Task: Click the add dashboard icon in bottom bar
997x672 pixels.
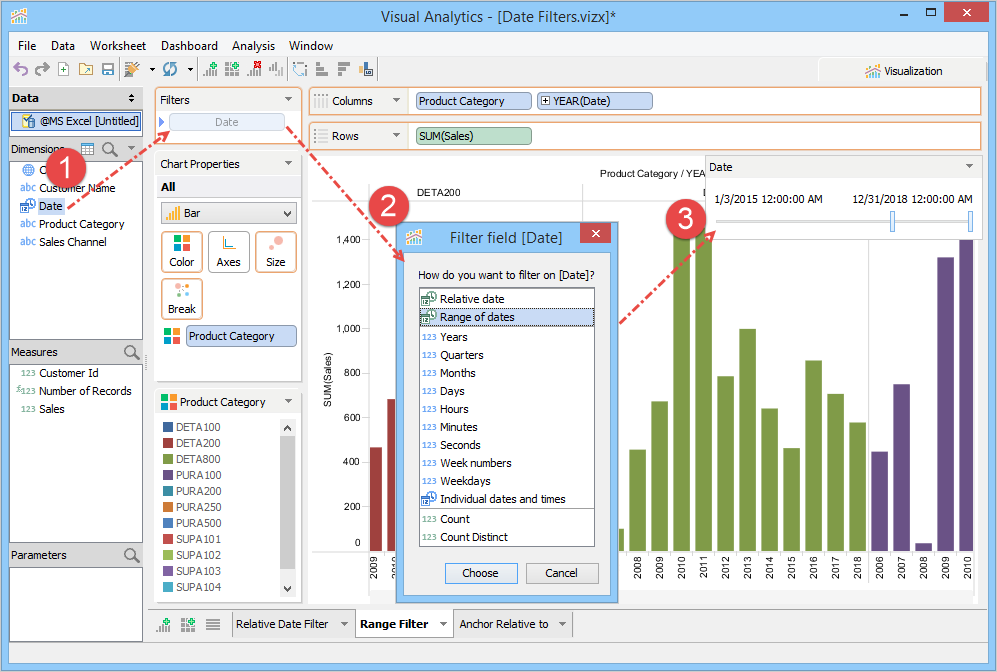Action: pos(187,624)
